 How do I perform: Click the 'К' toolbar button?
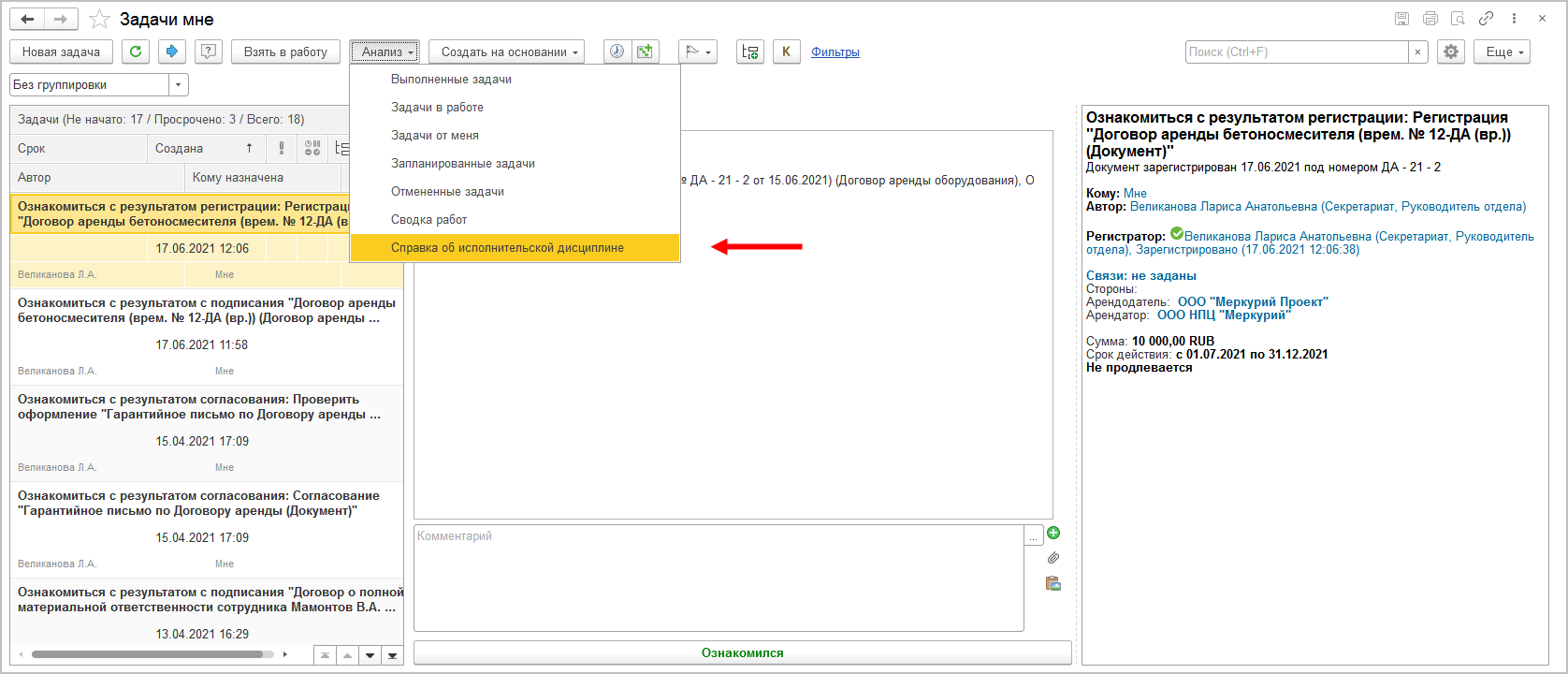coord(786,51)
